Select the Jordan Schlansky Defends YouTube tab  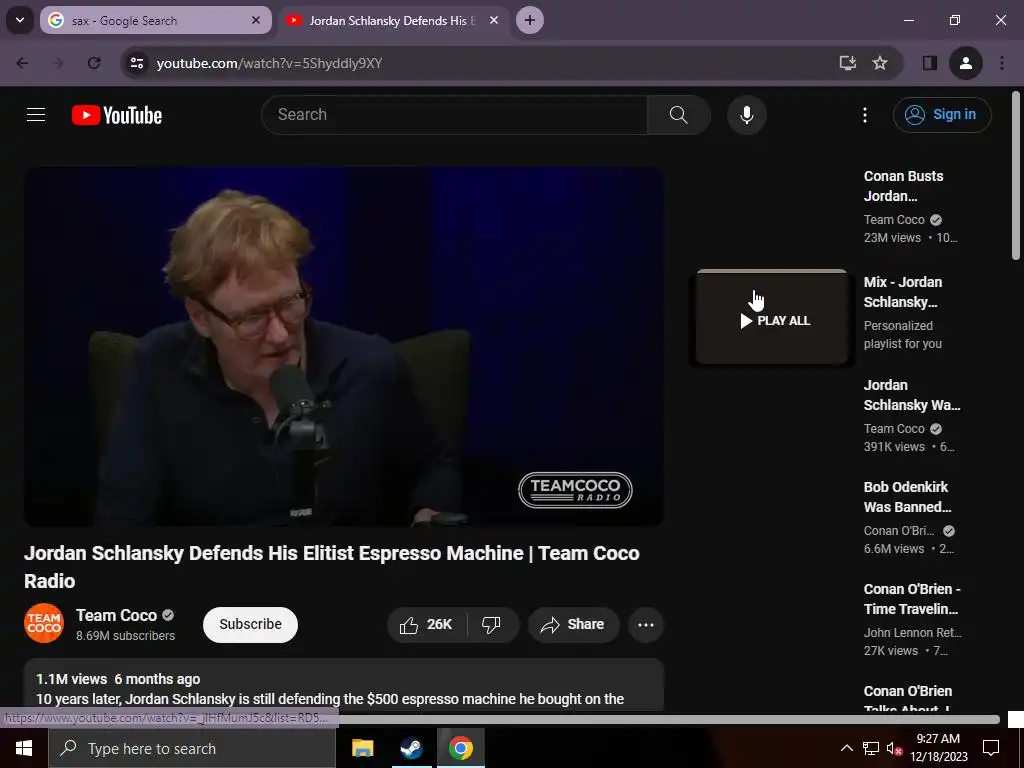pos(392,20)
